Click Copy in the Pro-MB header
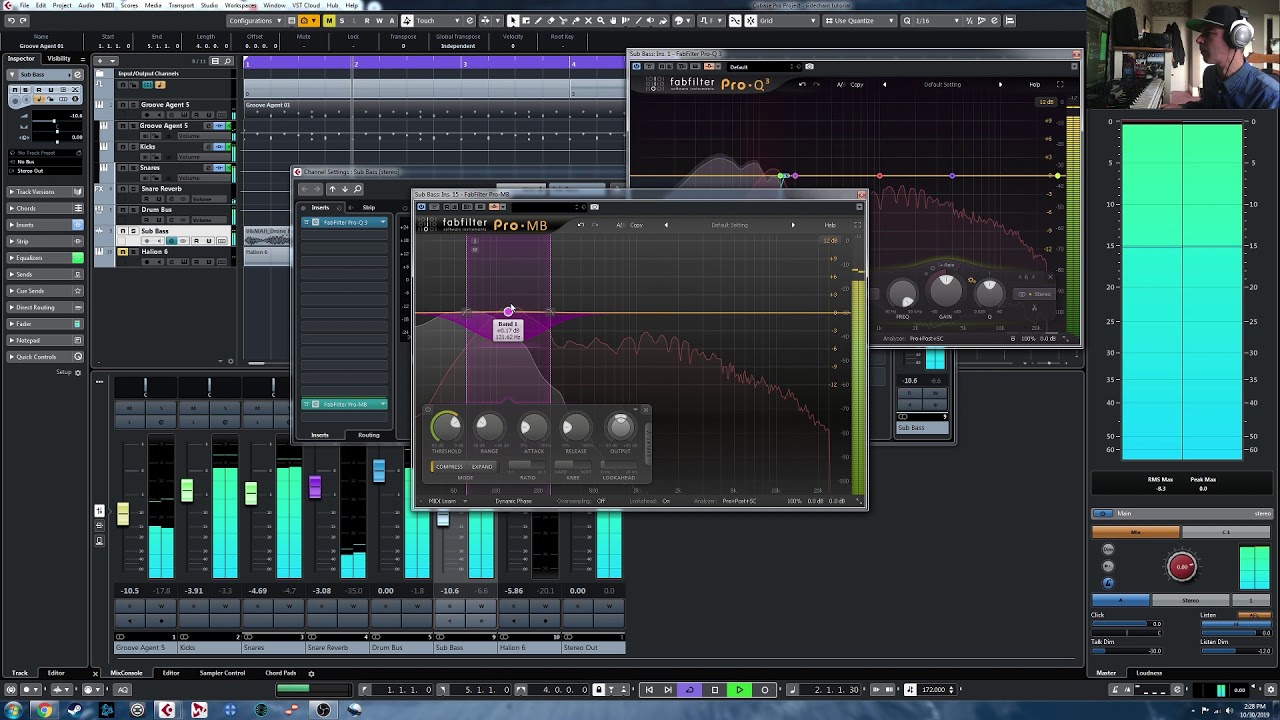 636,225
